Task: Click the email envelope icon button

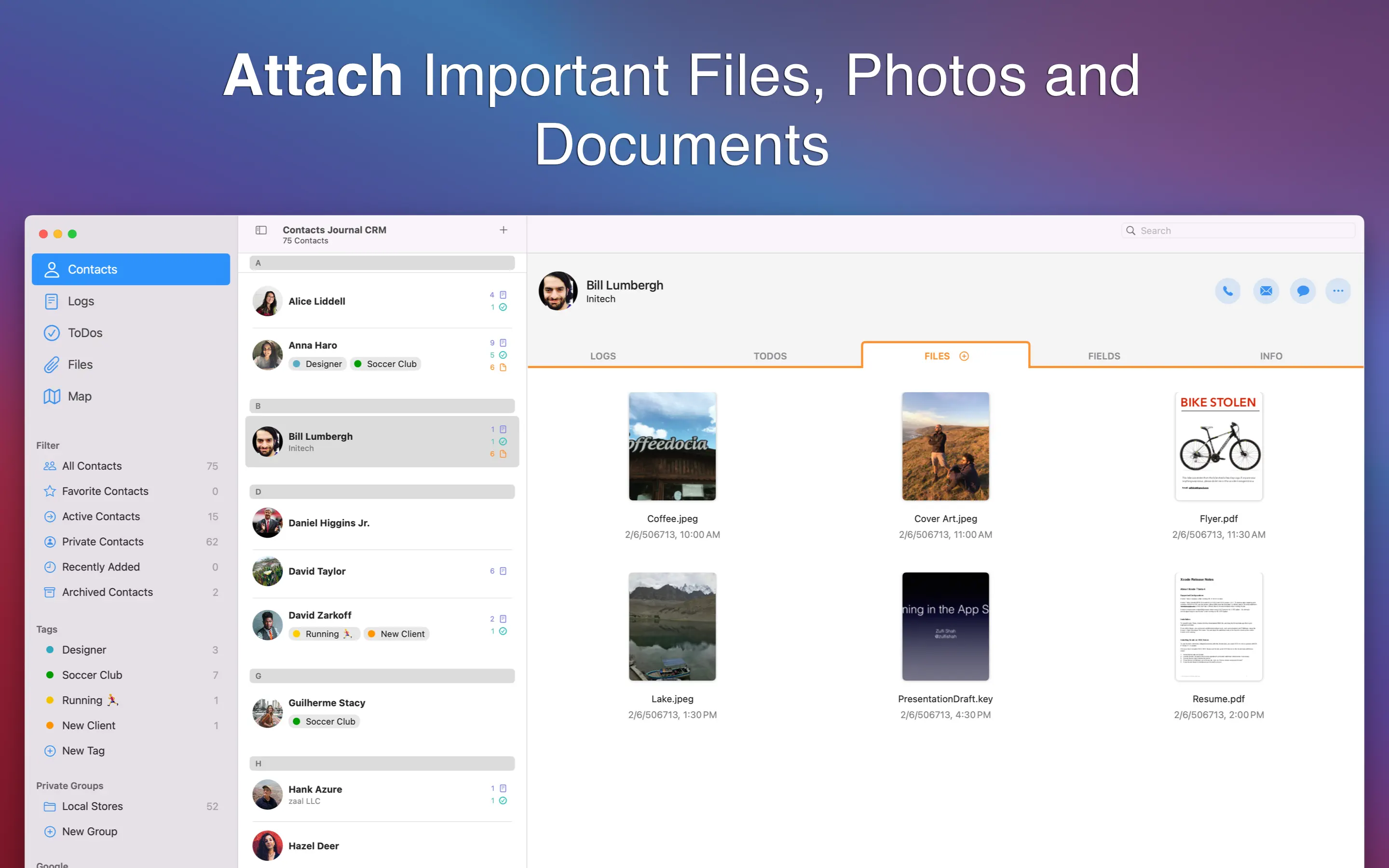Action: coord(1265,291)
